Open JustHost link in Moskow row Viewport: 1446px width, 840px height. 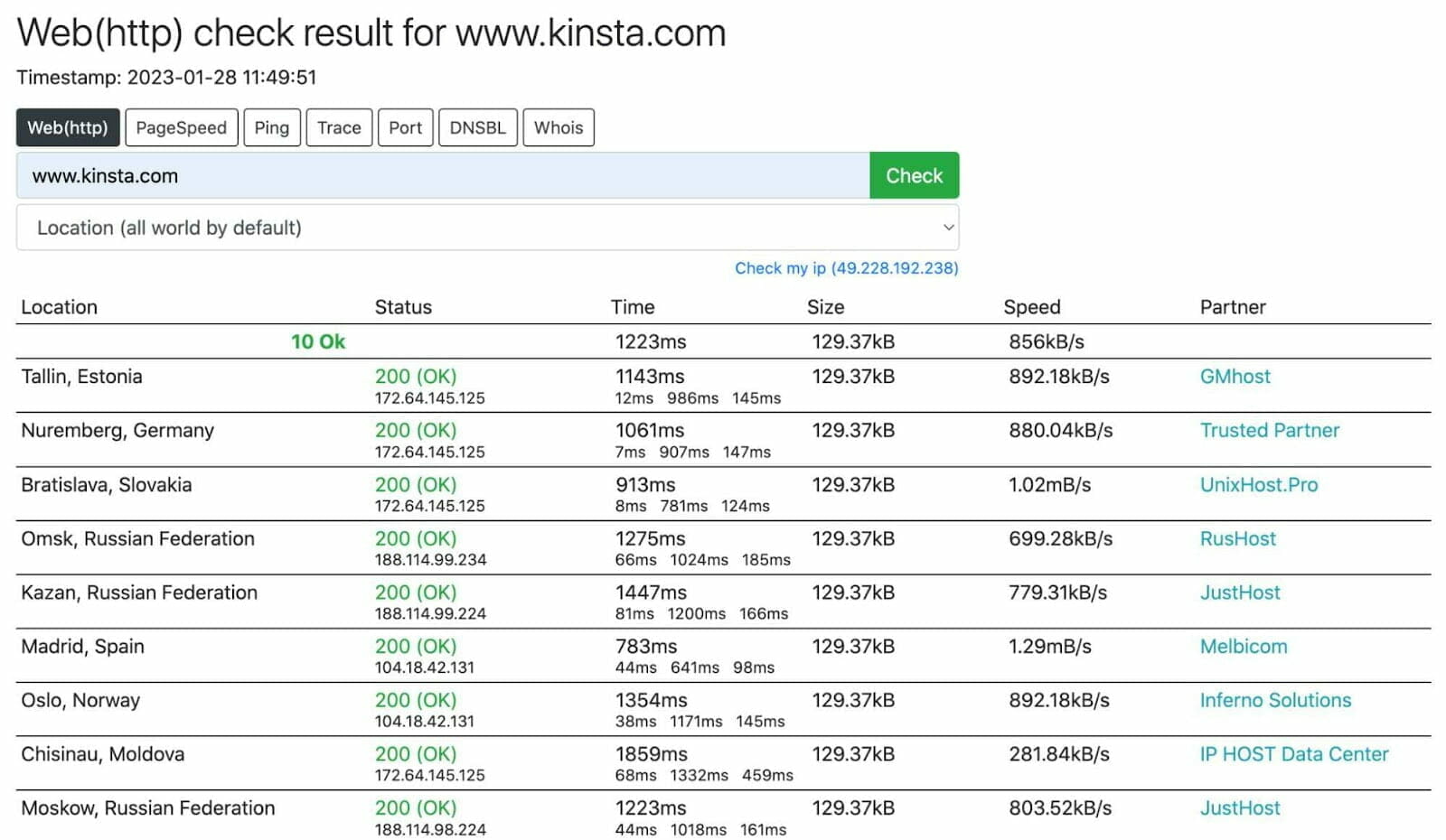point(1240,807)
